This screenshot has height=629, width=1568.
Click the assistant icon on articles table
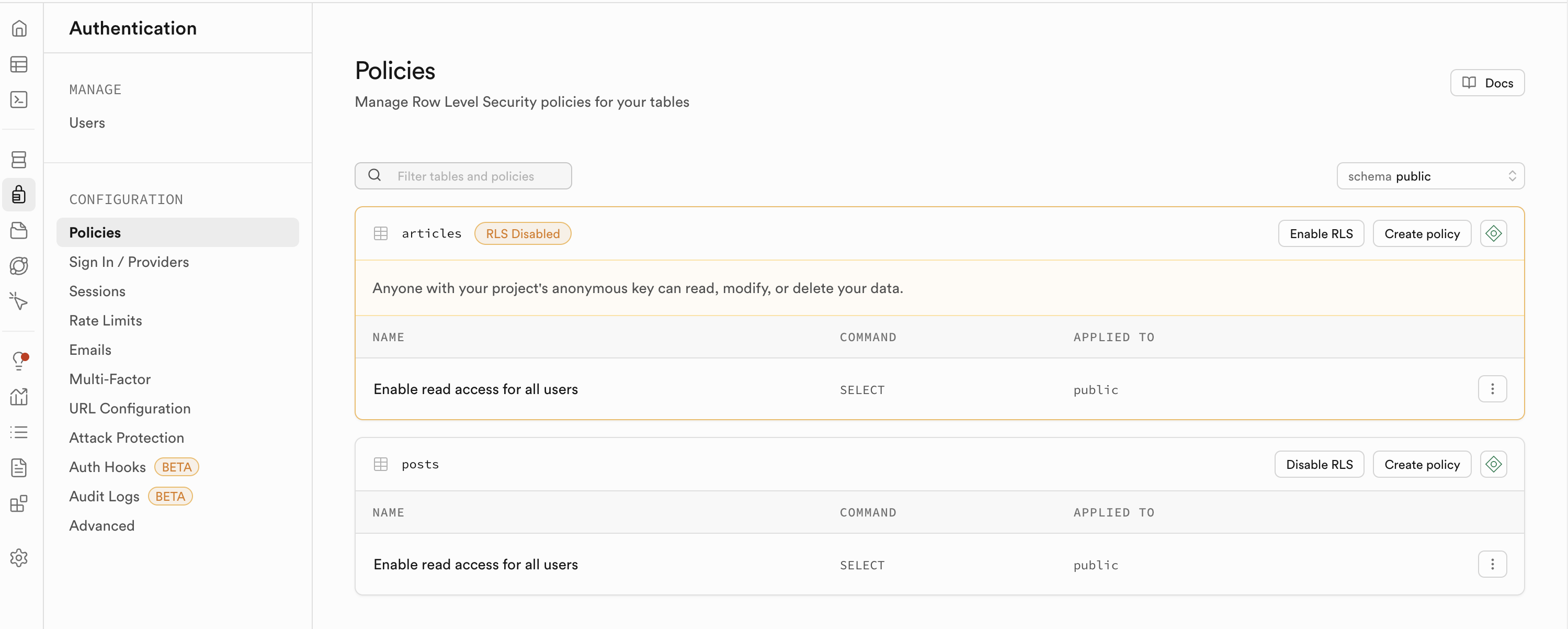tap(1493, 234)
